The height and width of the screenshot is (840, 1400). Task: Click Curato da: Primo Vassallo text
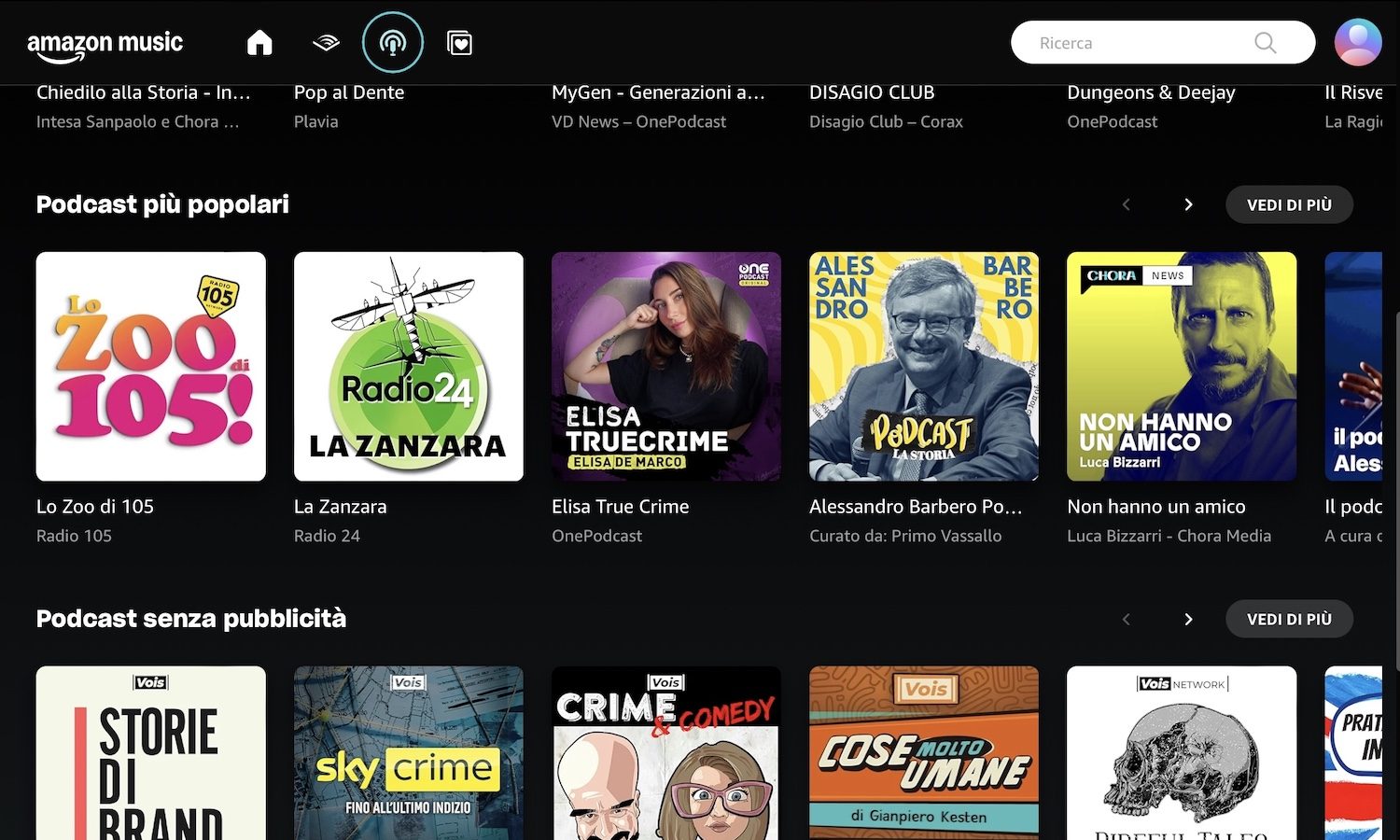point(905,536)
